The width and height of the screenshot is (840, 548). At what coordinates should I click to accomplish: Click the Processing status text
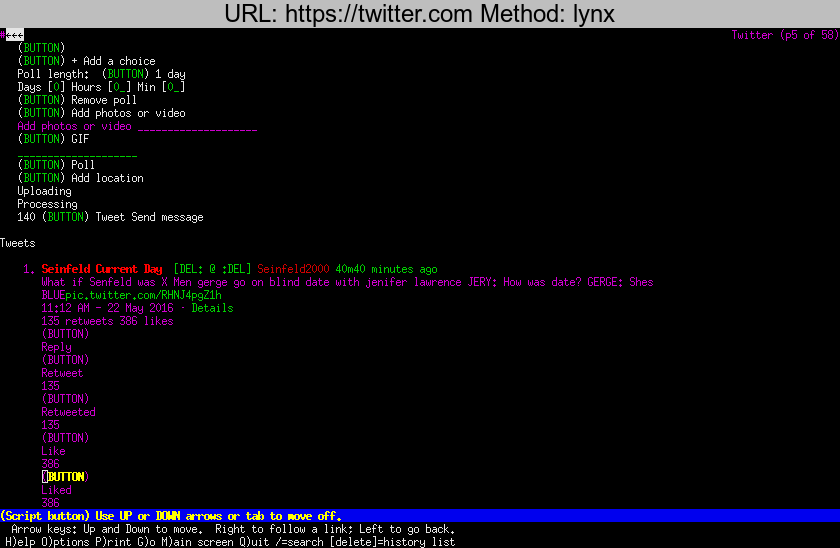(47, 204)
